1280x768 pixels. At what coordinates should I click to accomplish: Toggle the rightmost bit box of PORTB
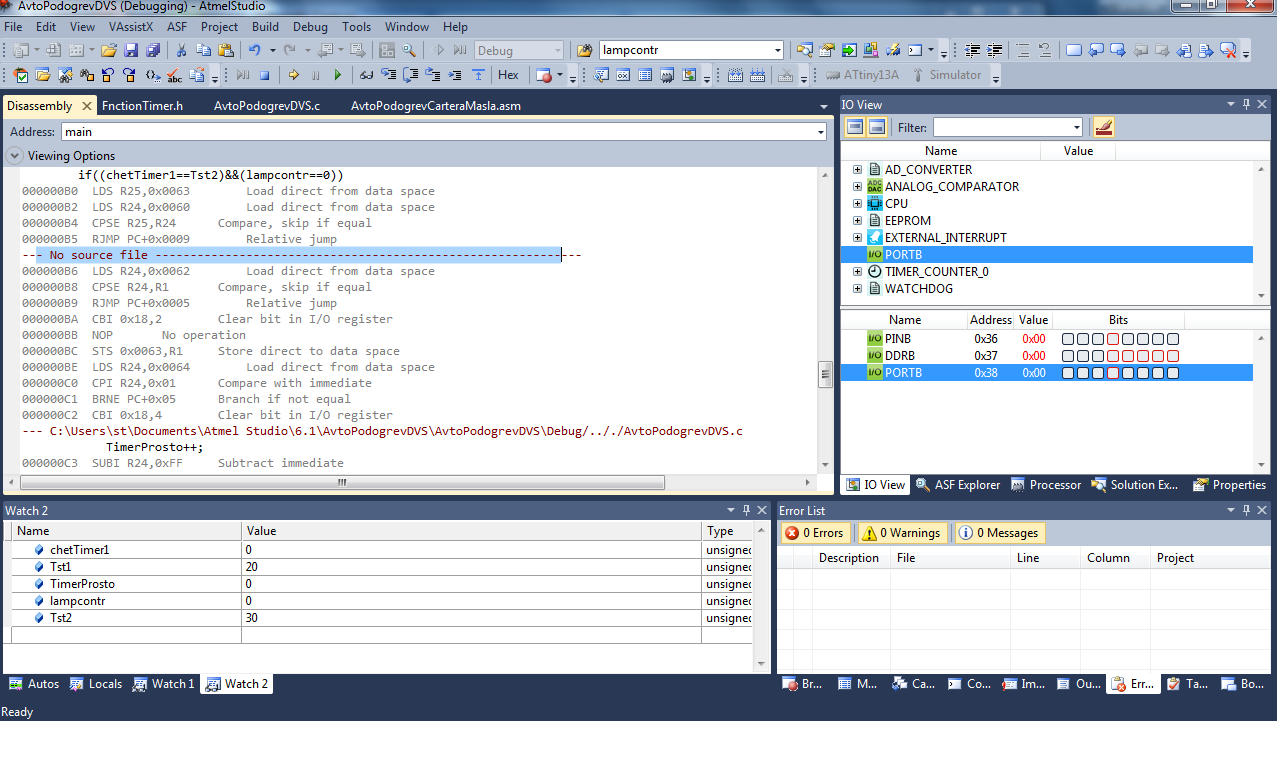point(1173,373)
